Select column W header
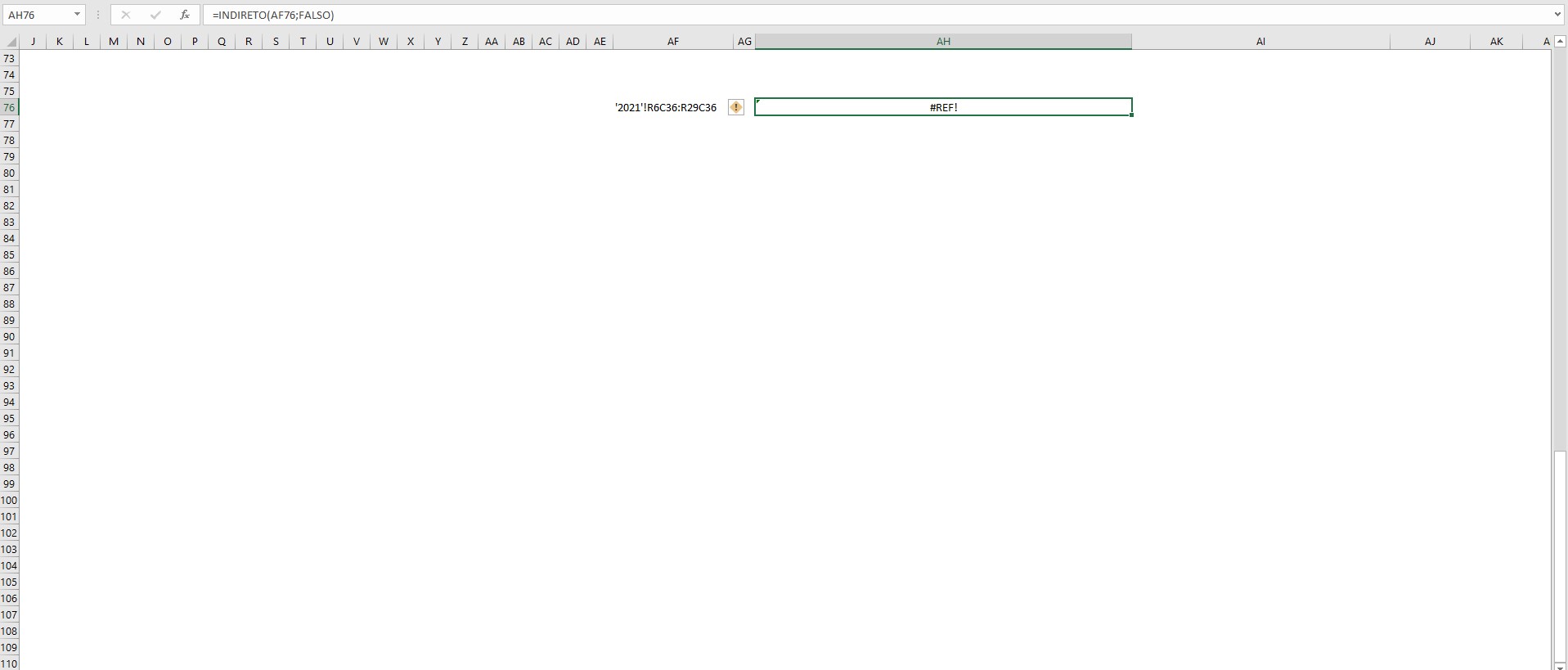The height and width of the screenshot is (670, 1568). [384, 42]
